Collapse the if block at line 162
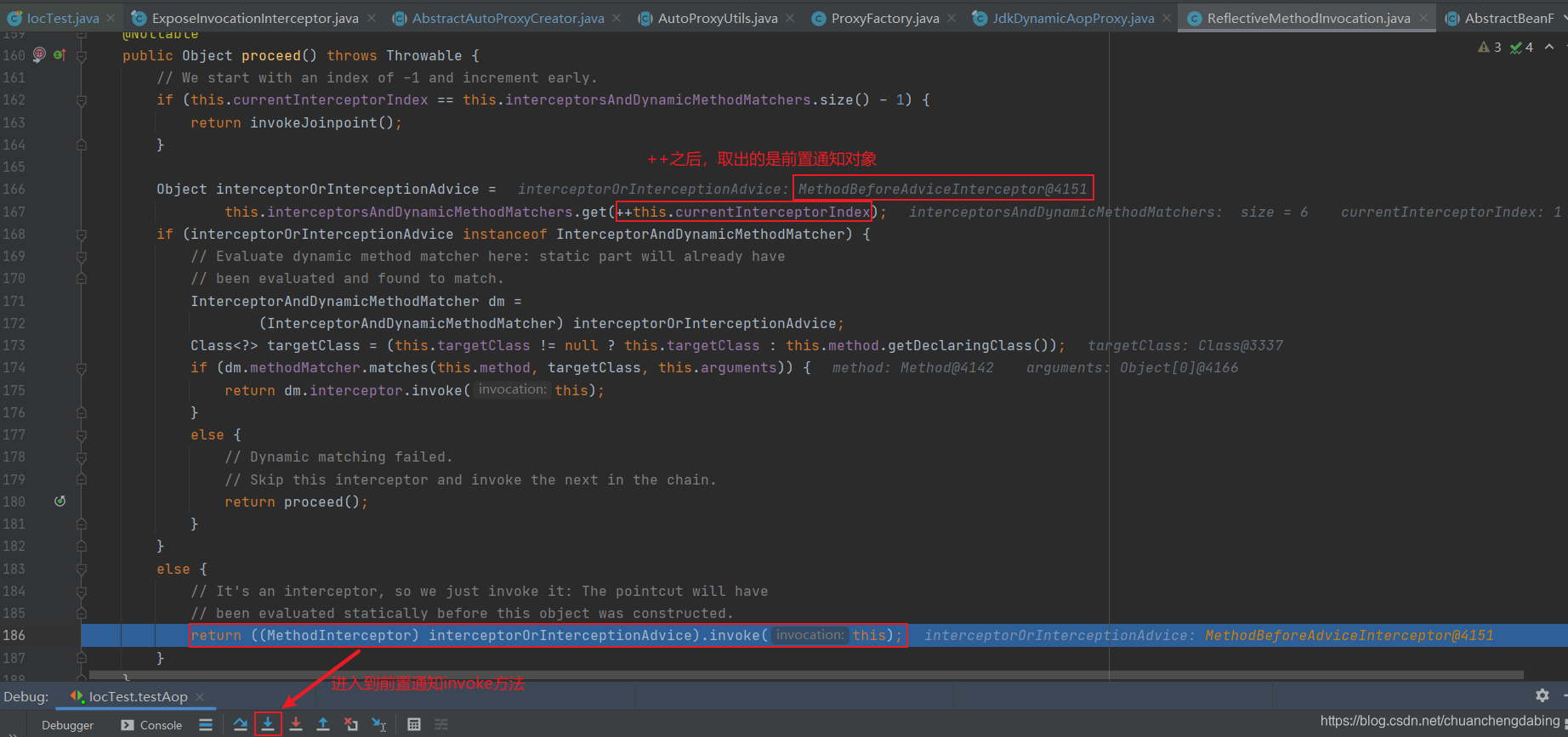 pos(82,100)
